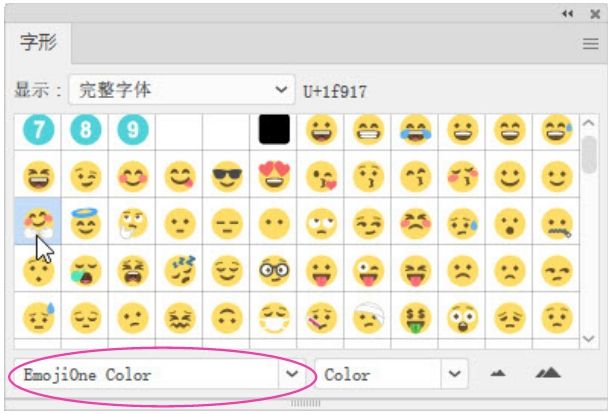Viewport: 612px width, 414px height.
Task: Pick the winking face emoji
Action: [x=85, y=176]
